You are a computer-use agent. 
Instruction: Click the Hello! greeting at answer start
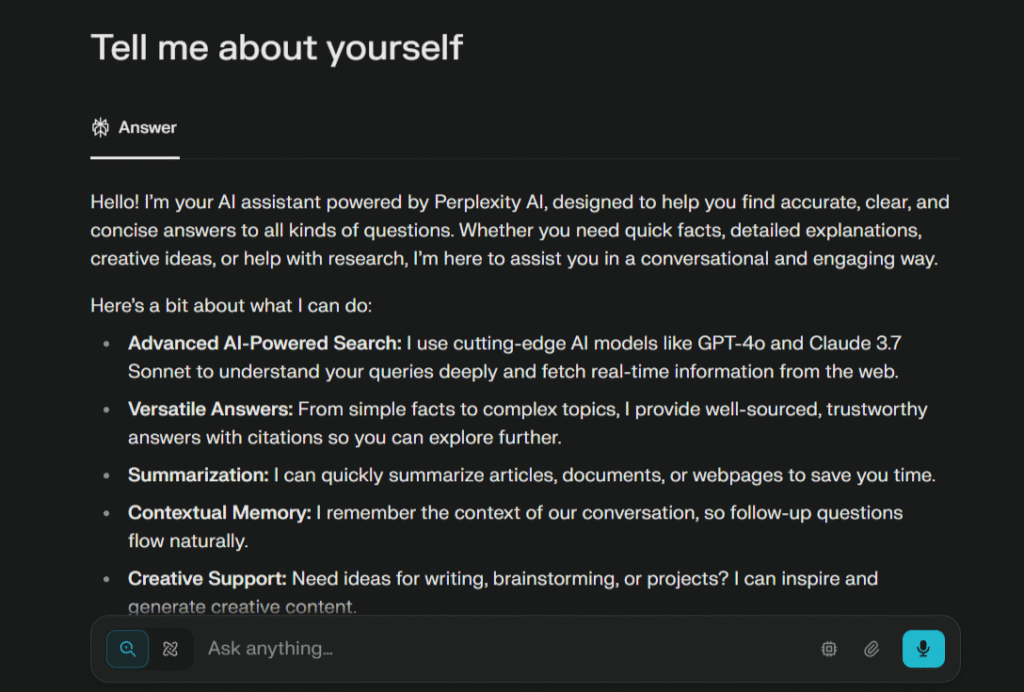click(115, 202)
